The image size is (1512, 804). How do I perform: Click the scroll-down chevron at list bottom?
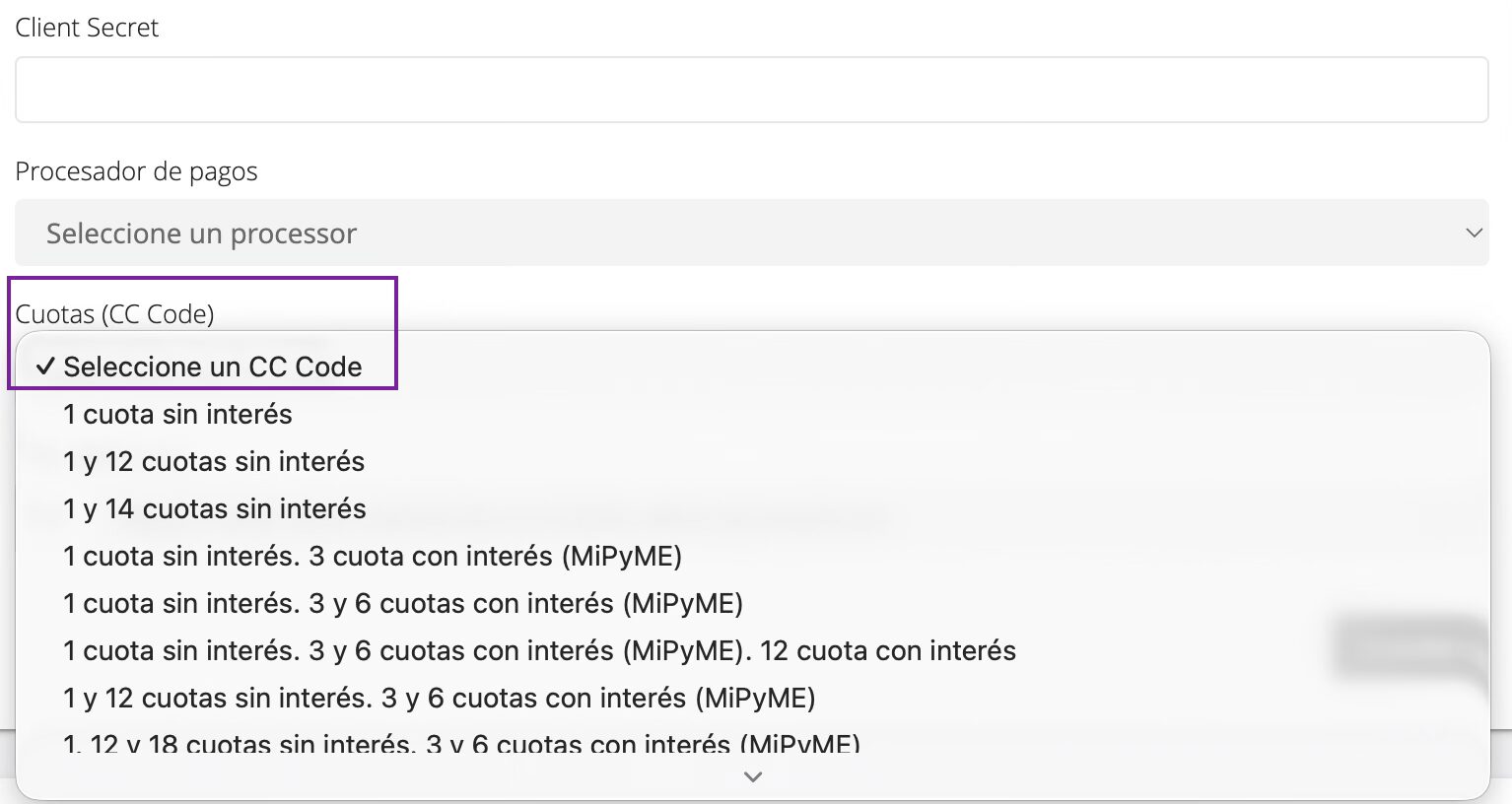pyautogui.click(x=753, y=776)
